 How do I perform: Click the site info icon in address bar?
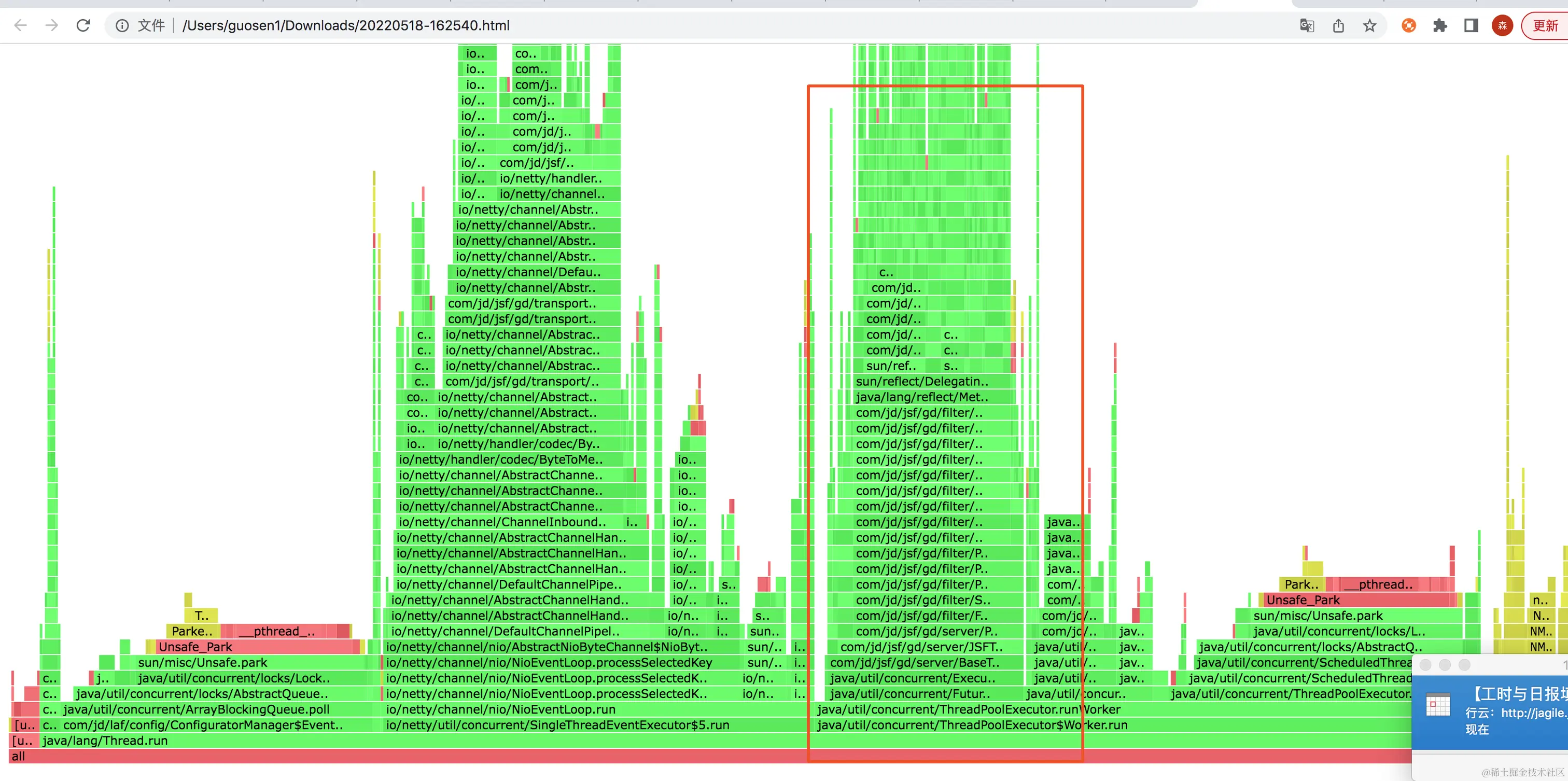click(122, 25)
